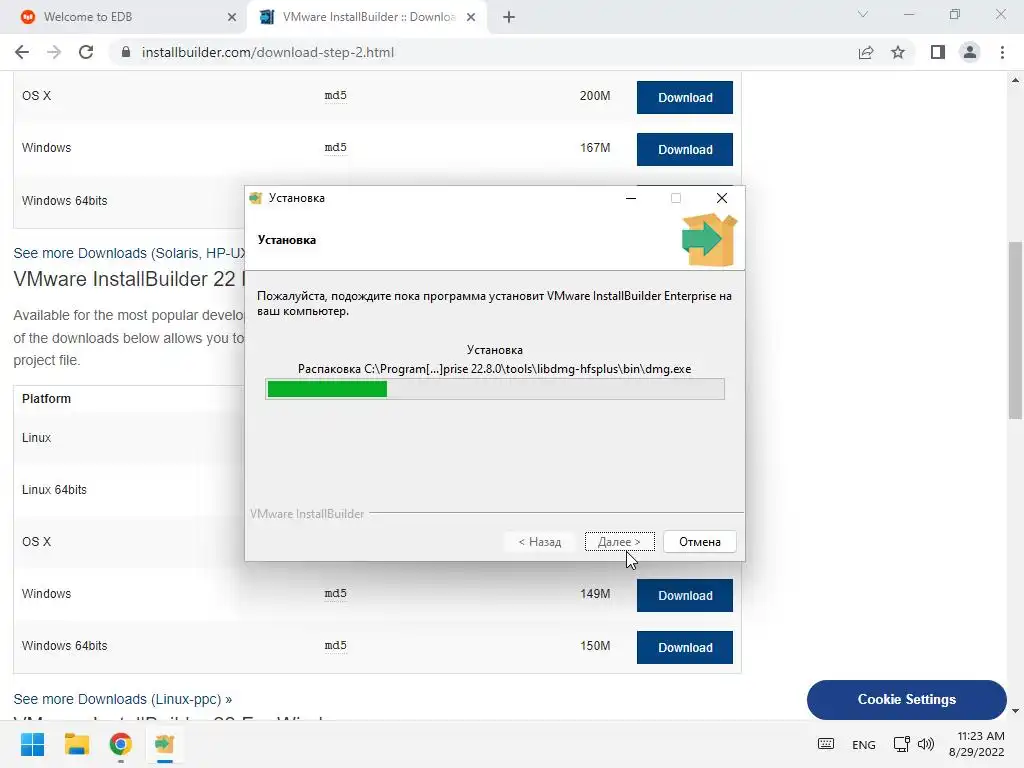Click the scrollbar up arrow
This screenshot has width=1024, height=768.
[1015, 80]
